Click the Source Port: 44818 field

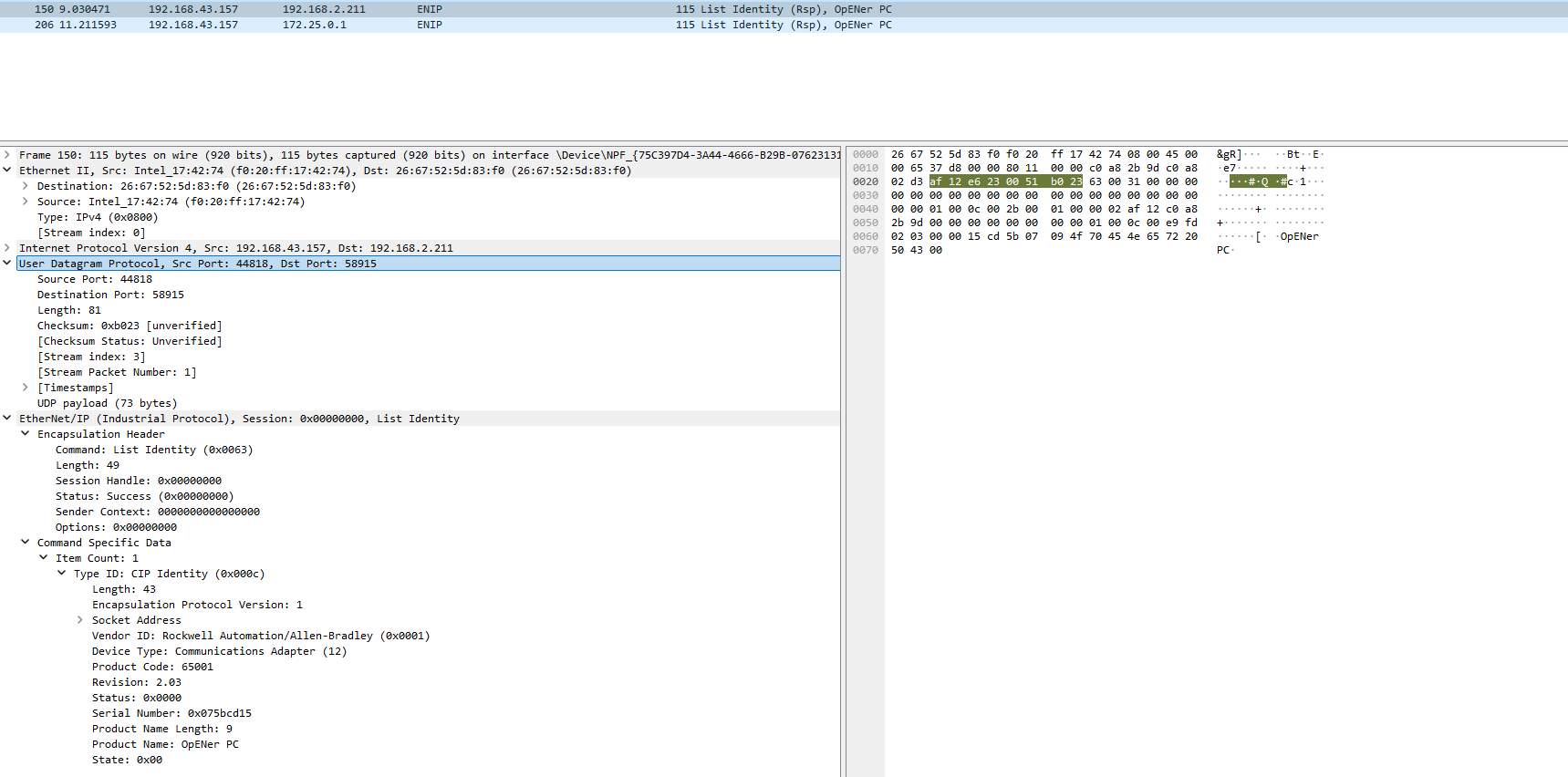click(95, 279)
